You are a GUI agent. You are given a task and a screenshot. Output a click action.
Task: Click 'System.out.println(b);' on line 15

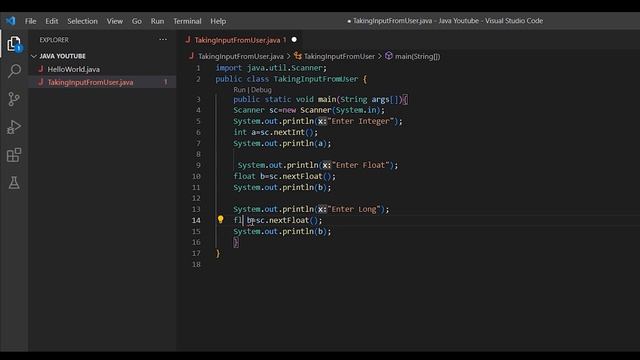(x=282, y=231)
